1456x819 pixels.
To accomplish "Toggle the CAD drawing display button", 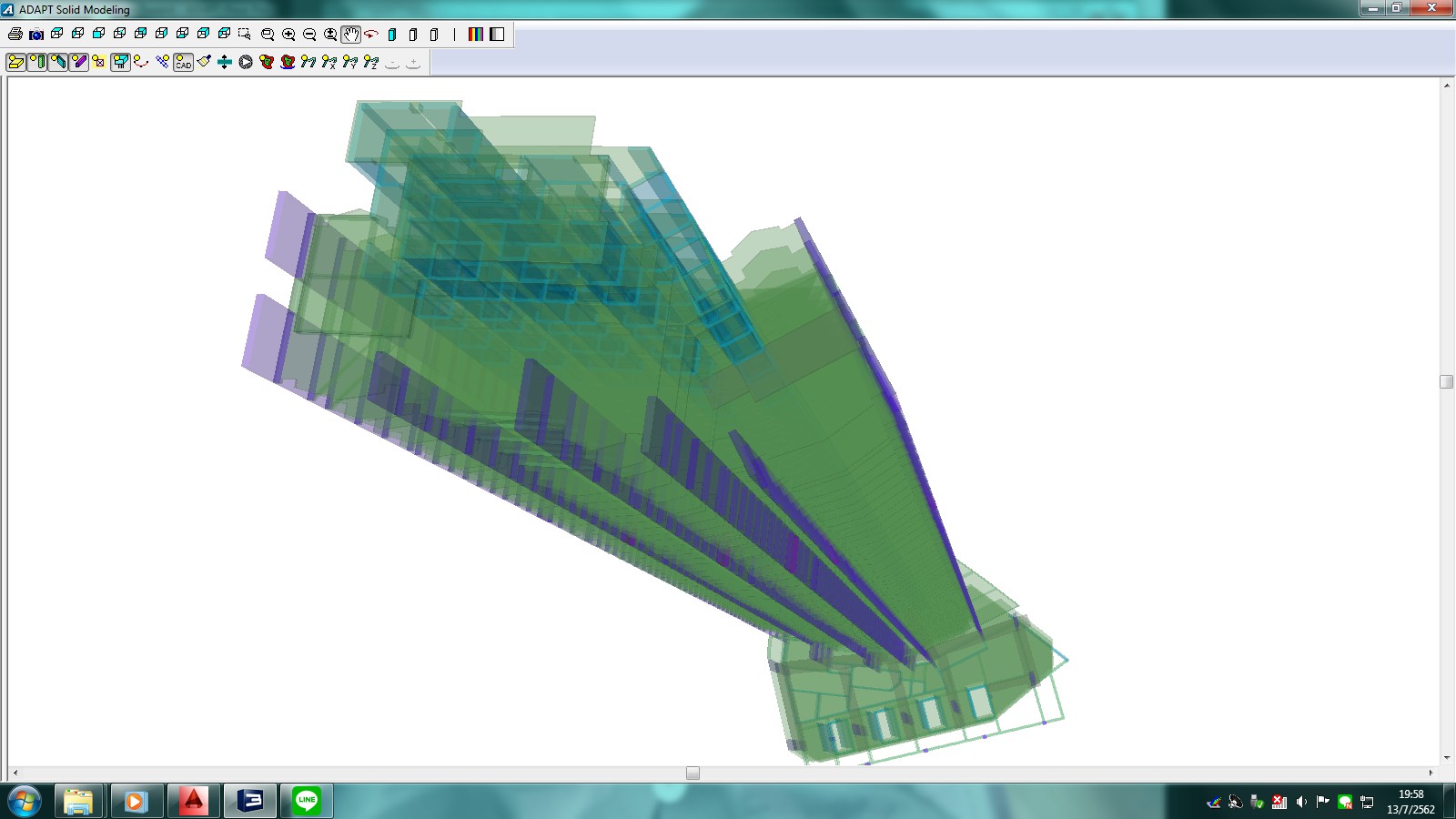I will 183,62.
